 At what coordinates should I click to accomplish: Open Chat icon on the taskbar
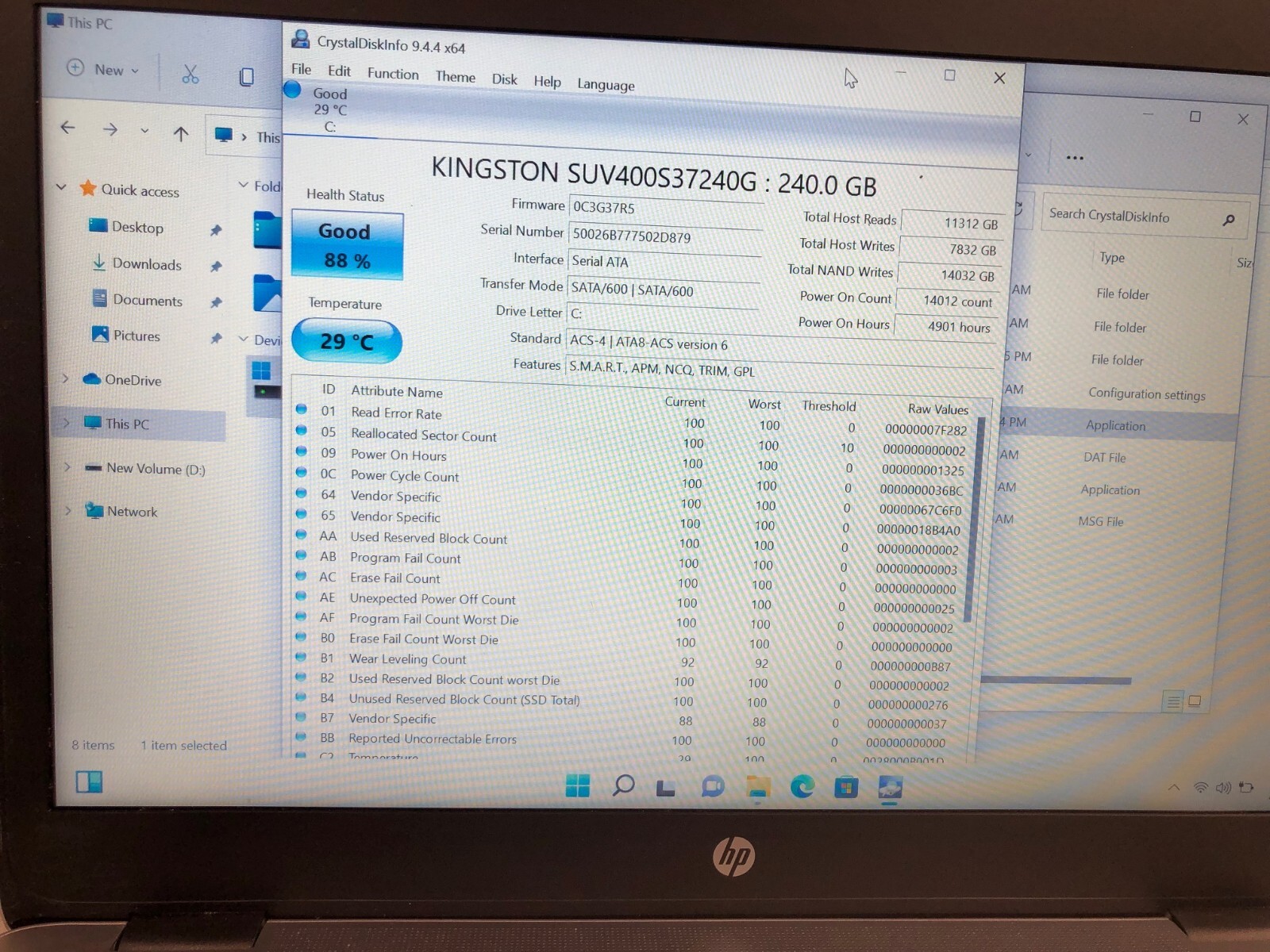coord(713,786)
